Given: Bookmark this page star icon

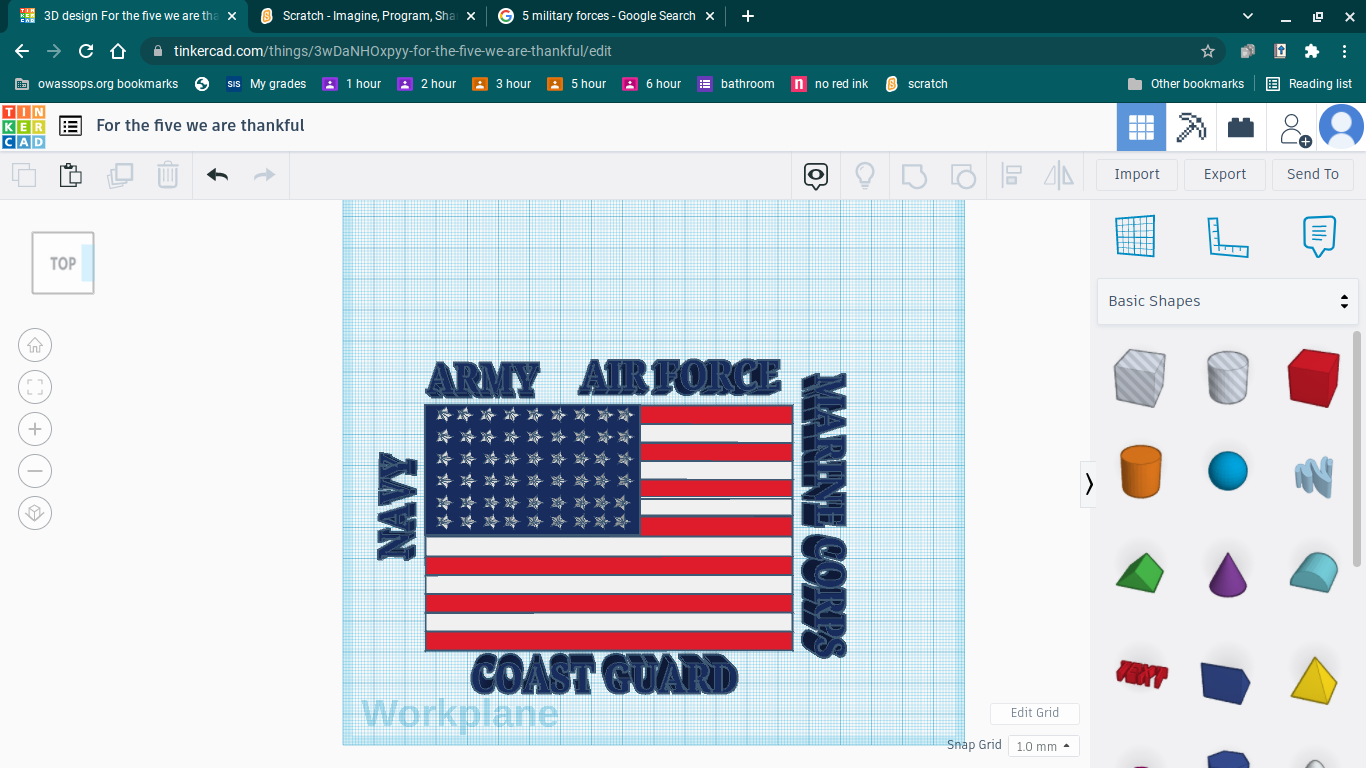Looking at the screenshot, I should 1208,51.
